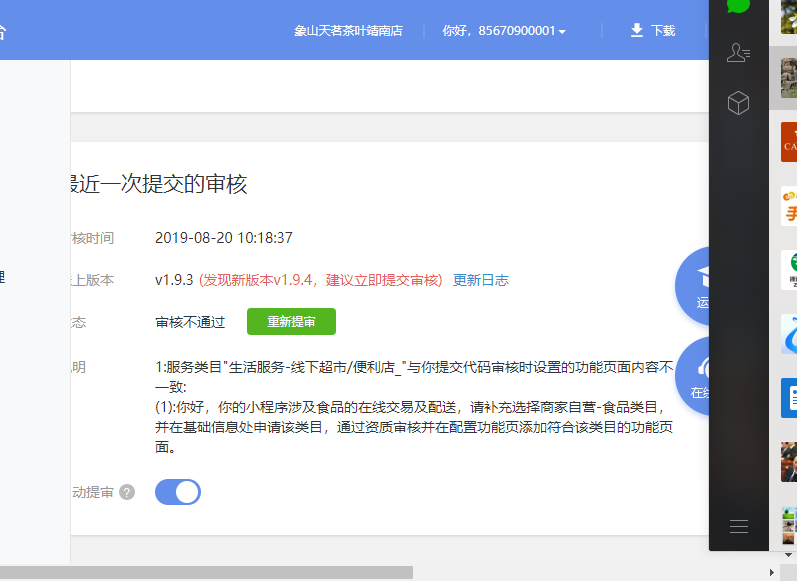The image size is (797, 581).
Task: Click the 最近一次提交的审核 heading
Action: point(159,184)
